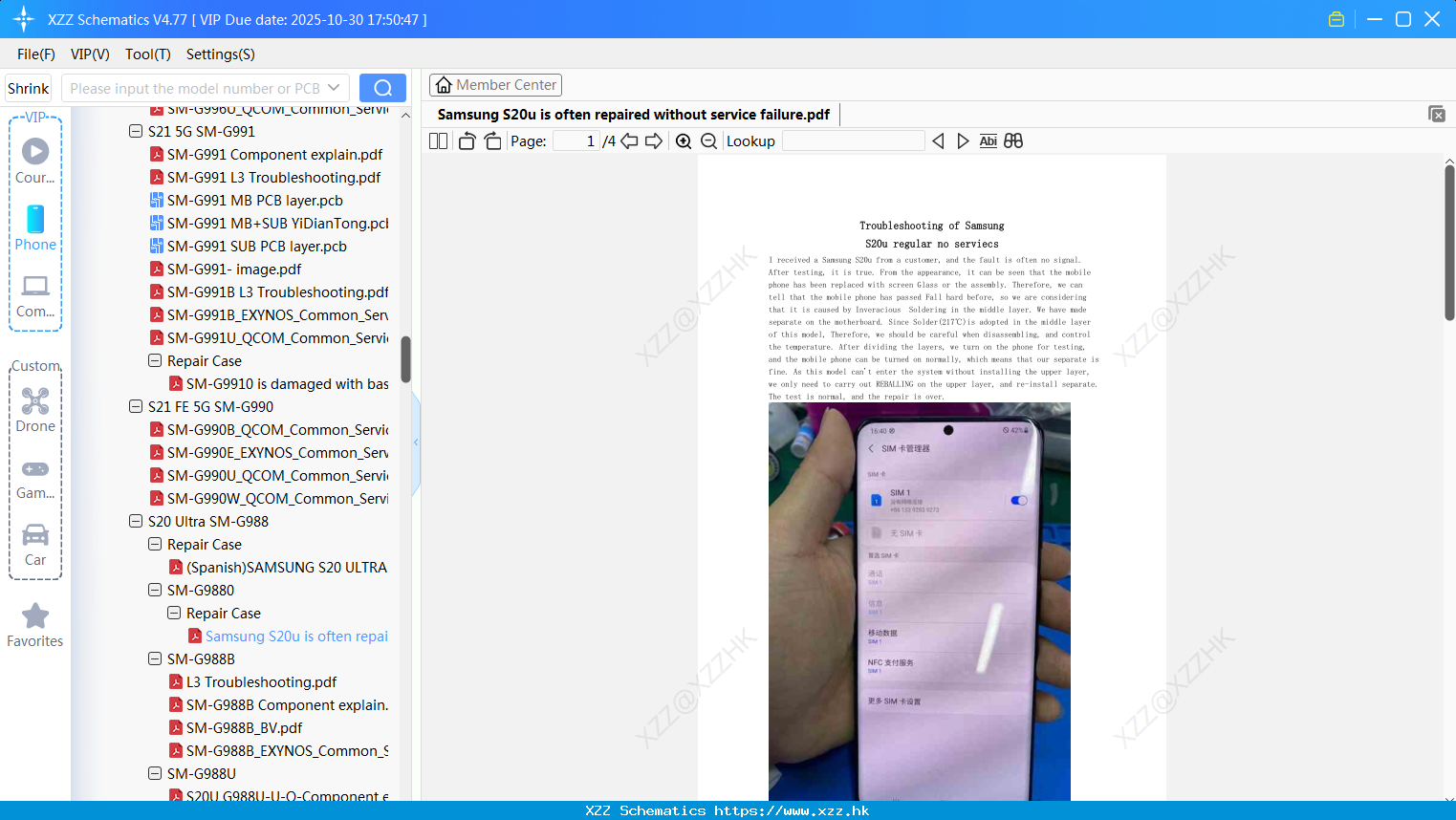Open SM-G991 MB+SUB YiDianTong file

click(278, 224)
